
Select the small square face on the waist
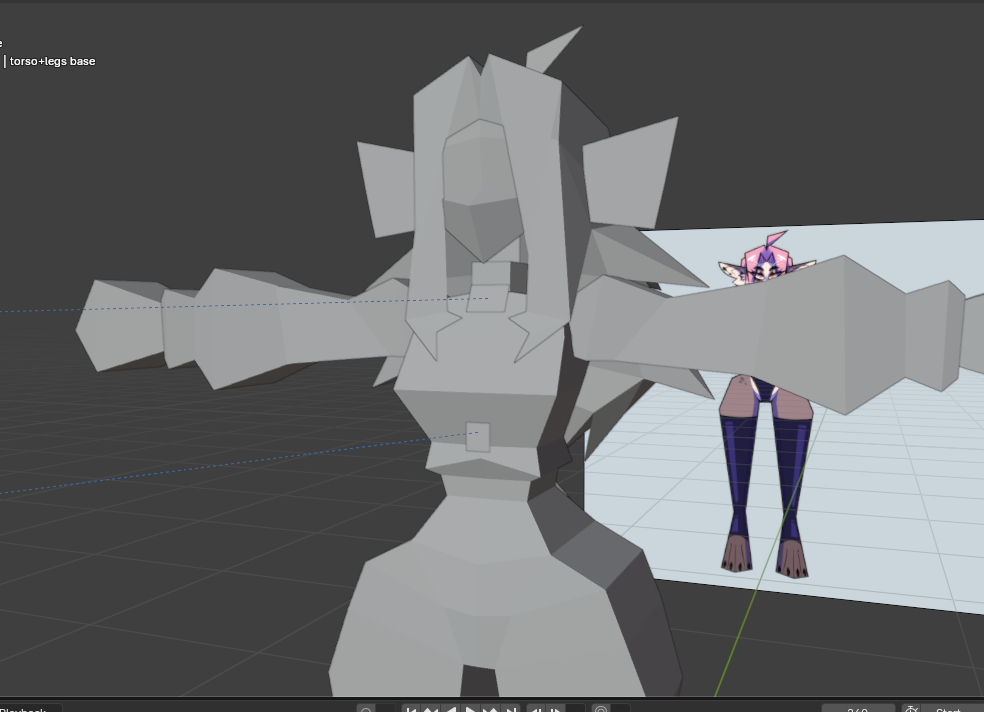[478, 437]
